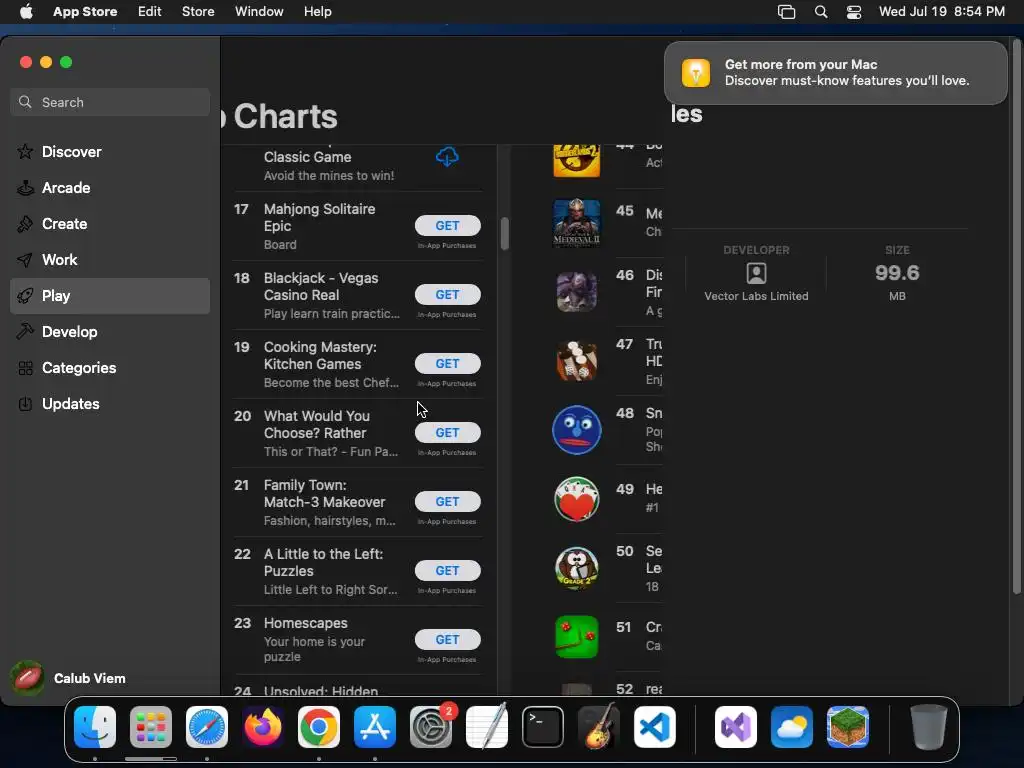Image resolution: width=1024 pixels, height=768 pixels.
Task: Open the Store menu
Action: 198,11
